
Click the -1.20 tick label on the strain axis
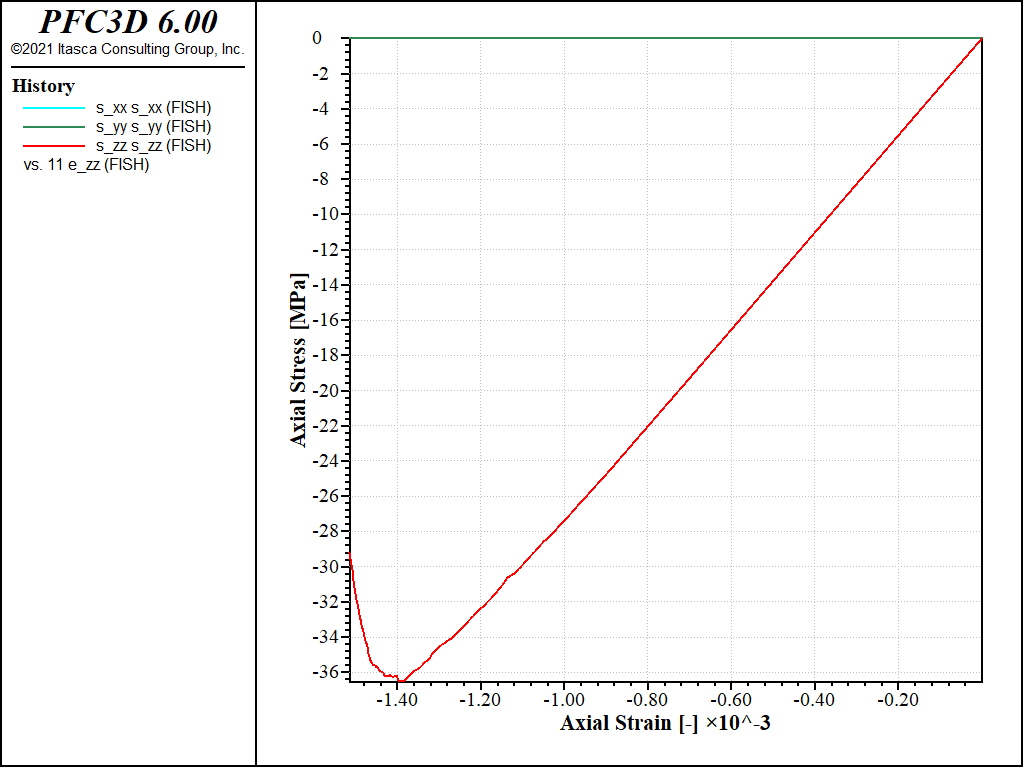[481, 700]
